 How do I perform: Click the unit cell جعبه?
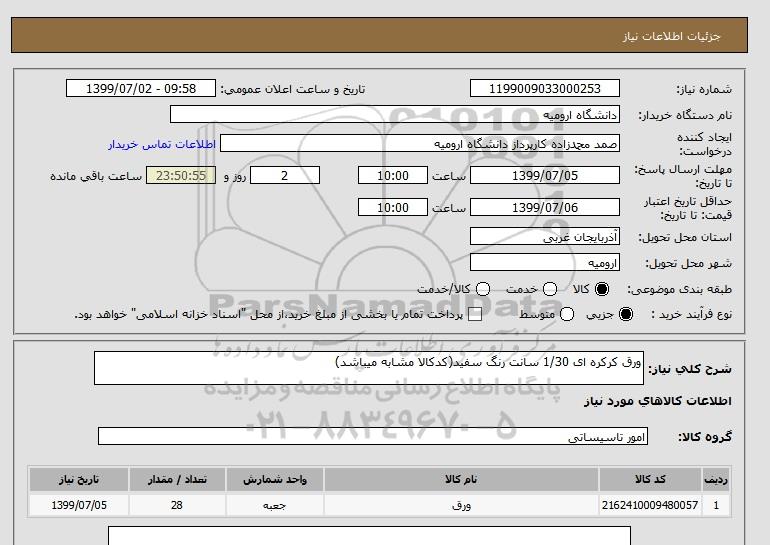click(x=275, y=505)
